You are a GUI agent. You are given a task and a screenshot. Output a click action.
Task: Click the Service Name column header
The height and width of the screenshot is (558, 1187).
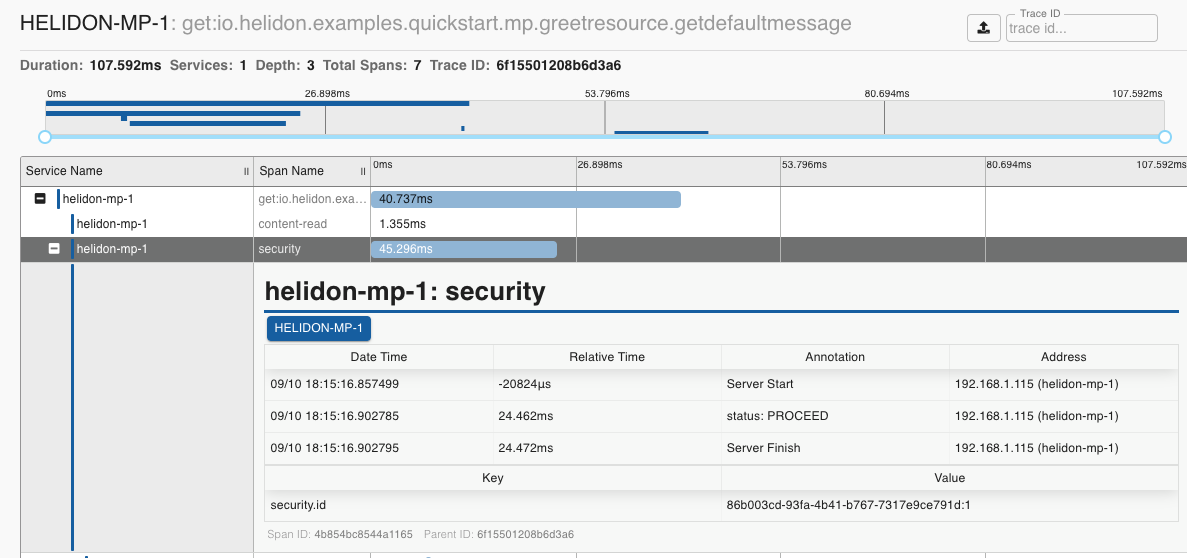click(64, 171)
